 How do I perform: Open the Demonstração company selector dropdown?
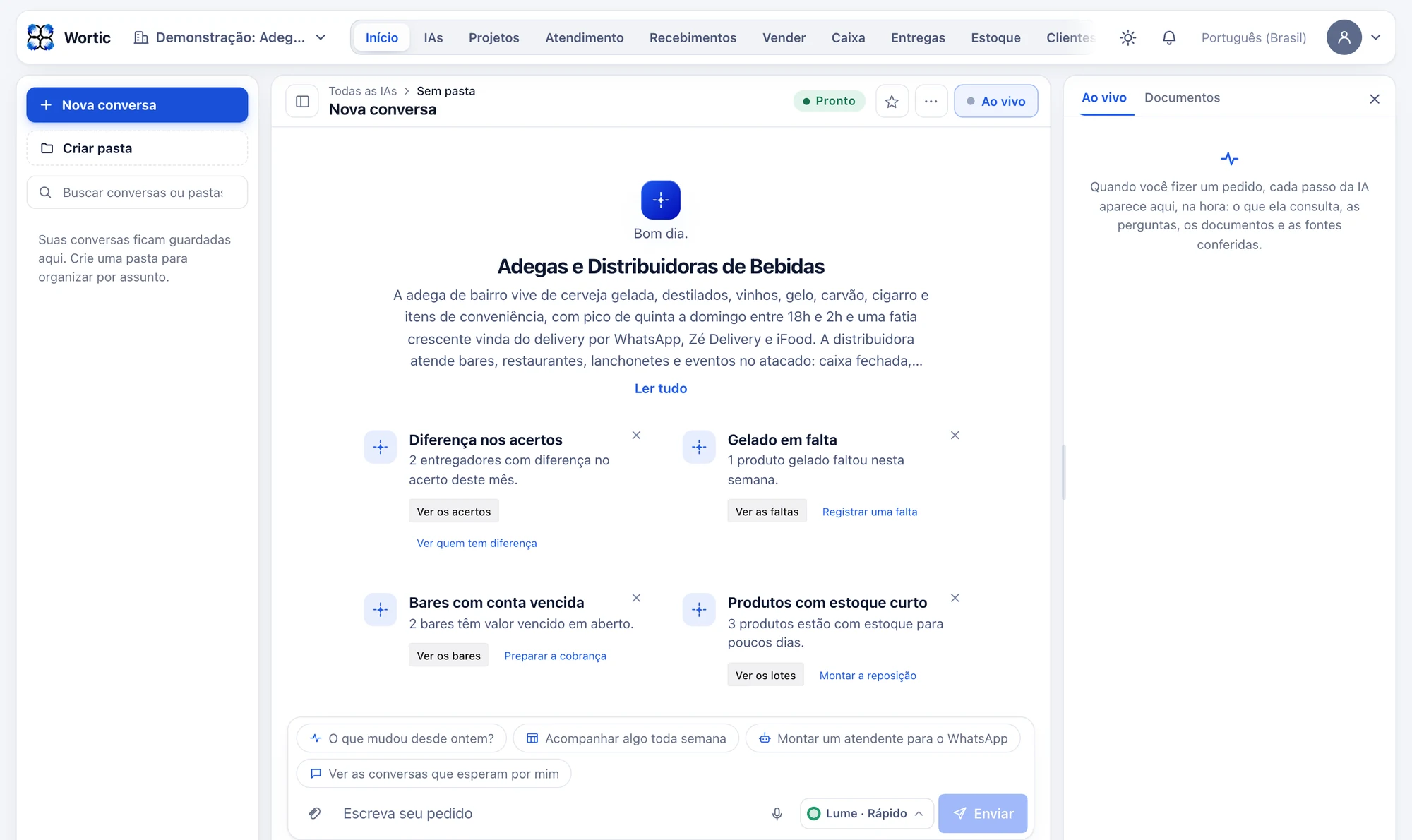click(x=230, y=37)
